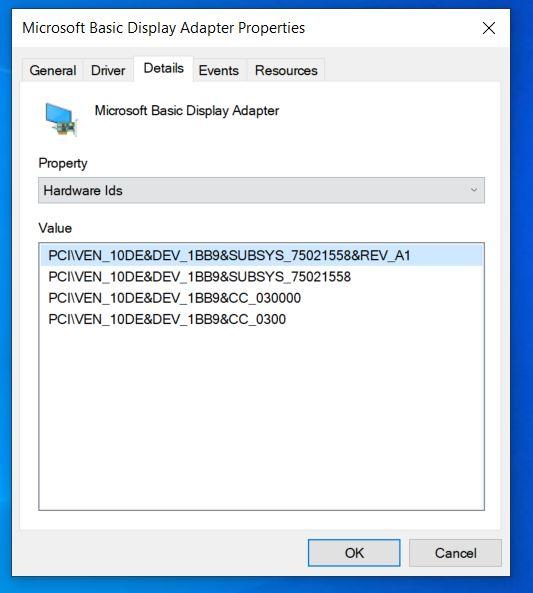Select the value ending in CC_0300

click(261, 319)
